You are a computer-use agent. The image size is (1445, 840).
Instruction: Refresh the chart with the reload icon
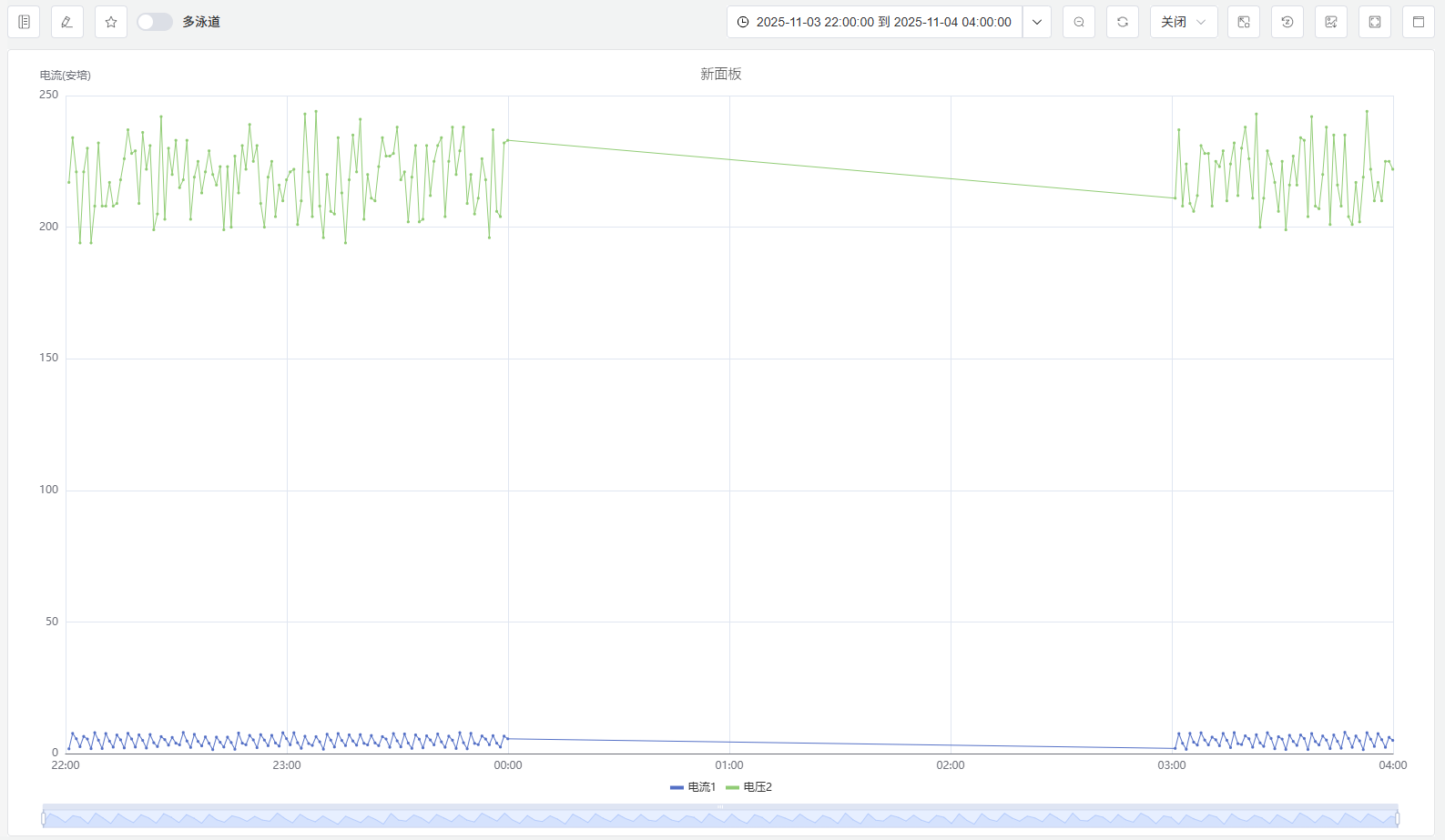[1123, 22]
